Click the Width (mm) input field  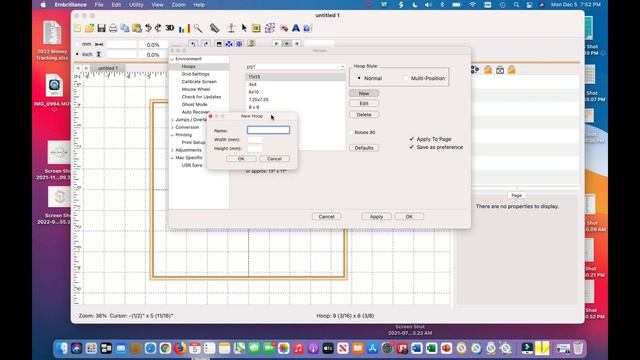(x=255, y=140)
